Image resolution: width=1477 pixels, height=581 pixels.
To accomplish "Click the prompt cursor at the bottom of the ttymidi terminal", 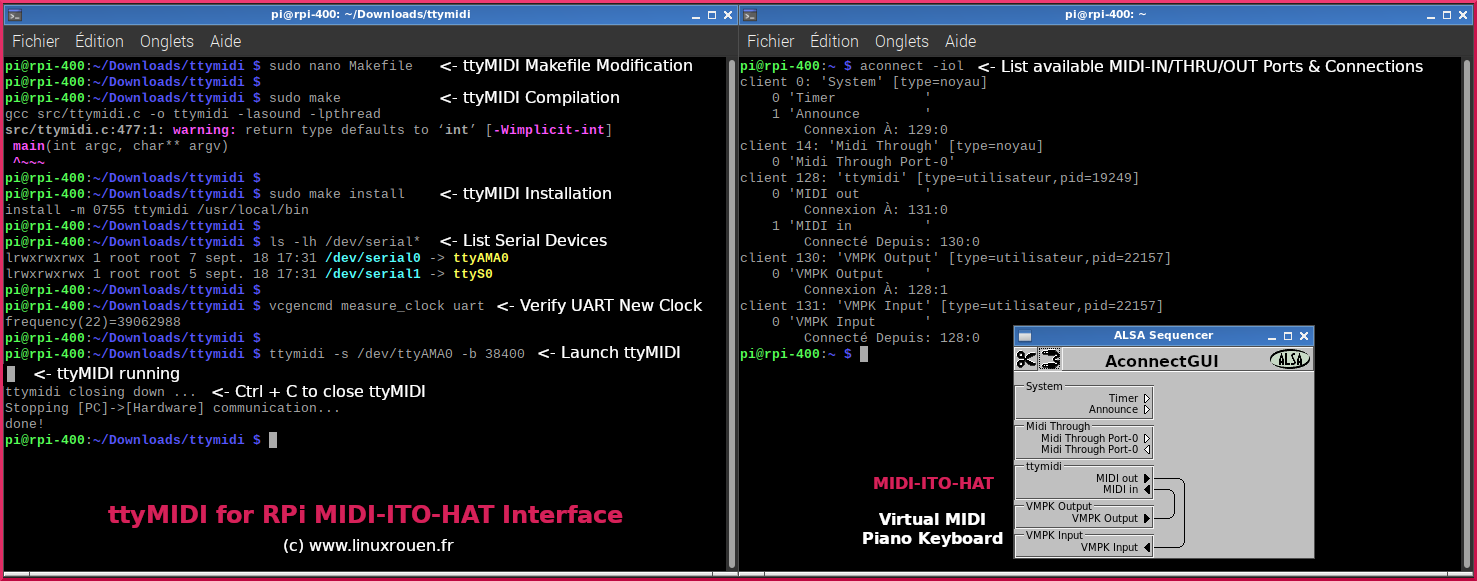I will 273,440.
